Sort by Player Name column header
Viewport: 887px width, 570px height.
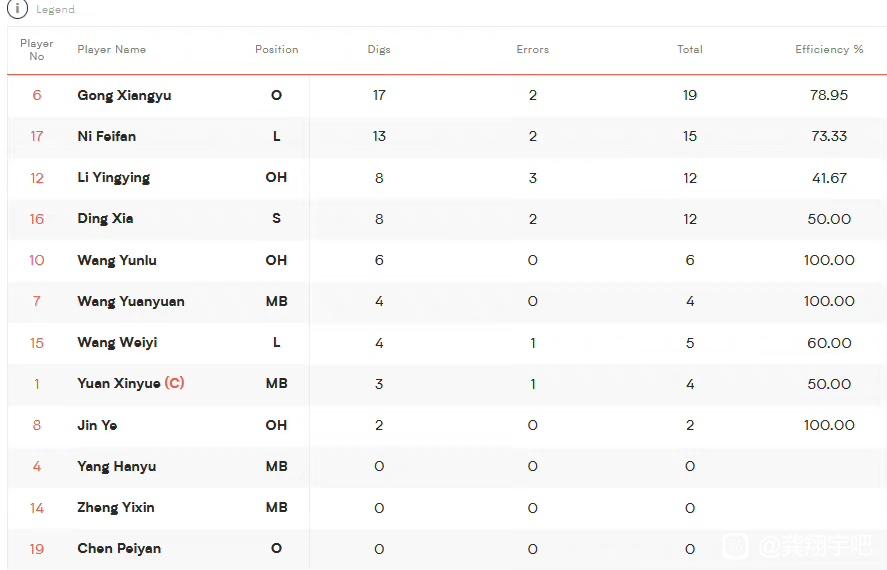pos(111,49)
